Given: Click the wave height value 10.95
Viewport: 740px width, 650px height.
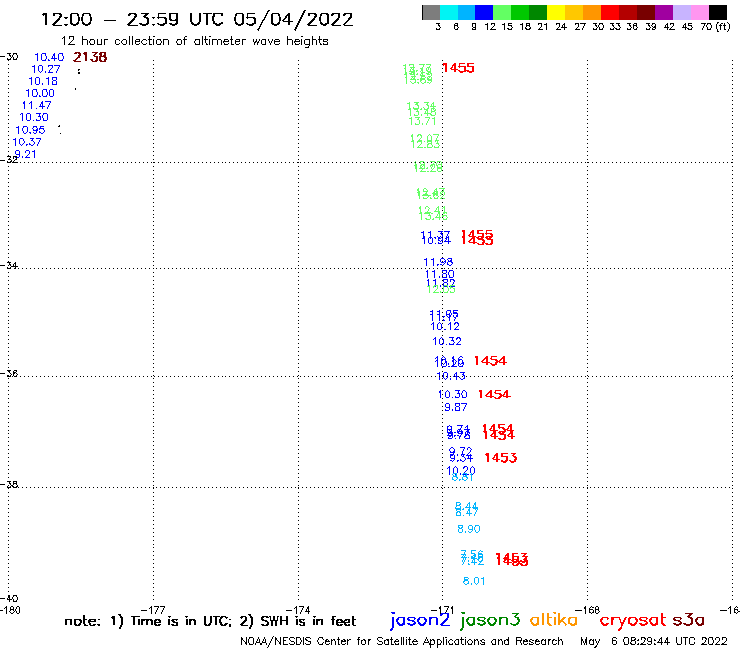Looking at the screenshot, I should (x=30, y=130).
